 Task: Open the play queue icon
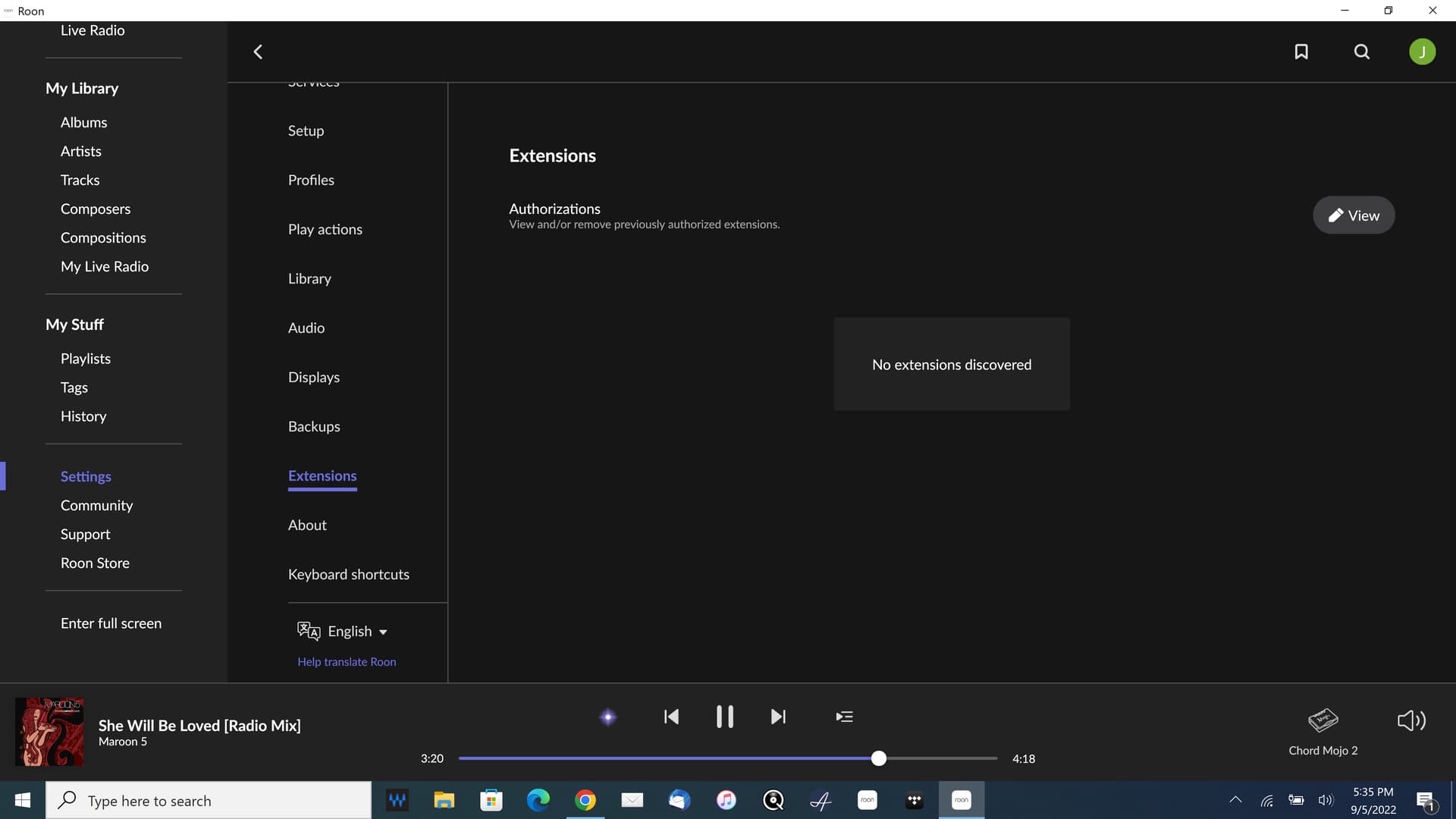pyautogui.click(x=844, y=717)
